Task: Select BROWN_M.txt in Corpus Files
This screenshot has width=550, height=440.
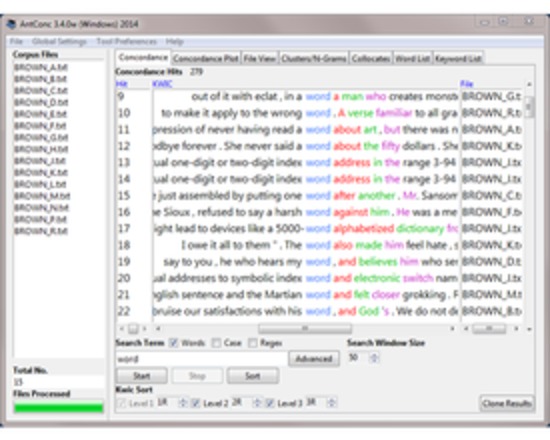Action: click(x=42, y=196)
